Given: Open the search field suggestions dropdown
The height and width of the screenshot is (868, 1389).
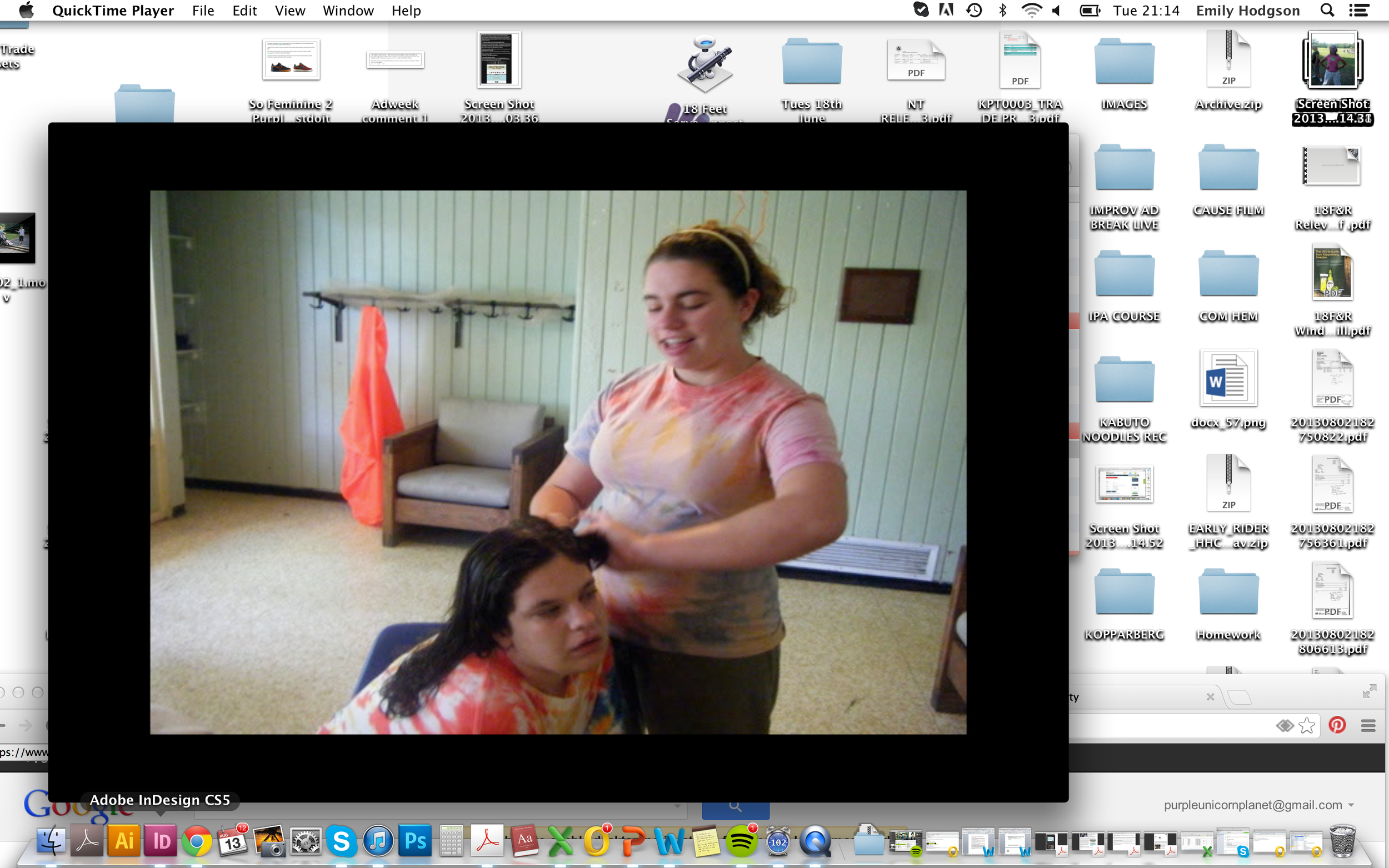Looking at the screenshot, I should [679, 805].
